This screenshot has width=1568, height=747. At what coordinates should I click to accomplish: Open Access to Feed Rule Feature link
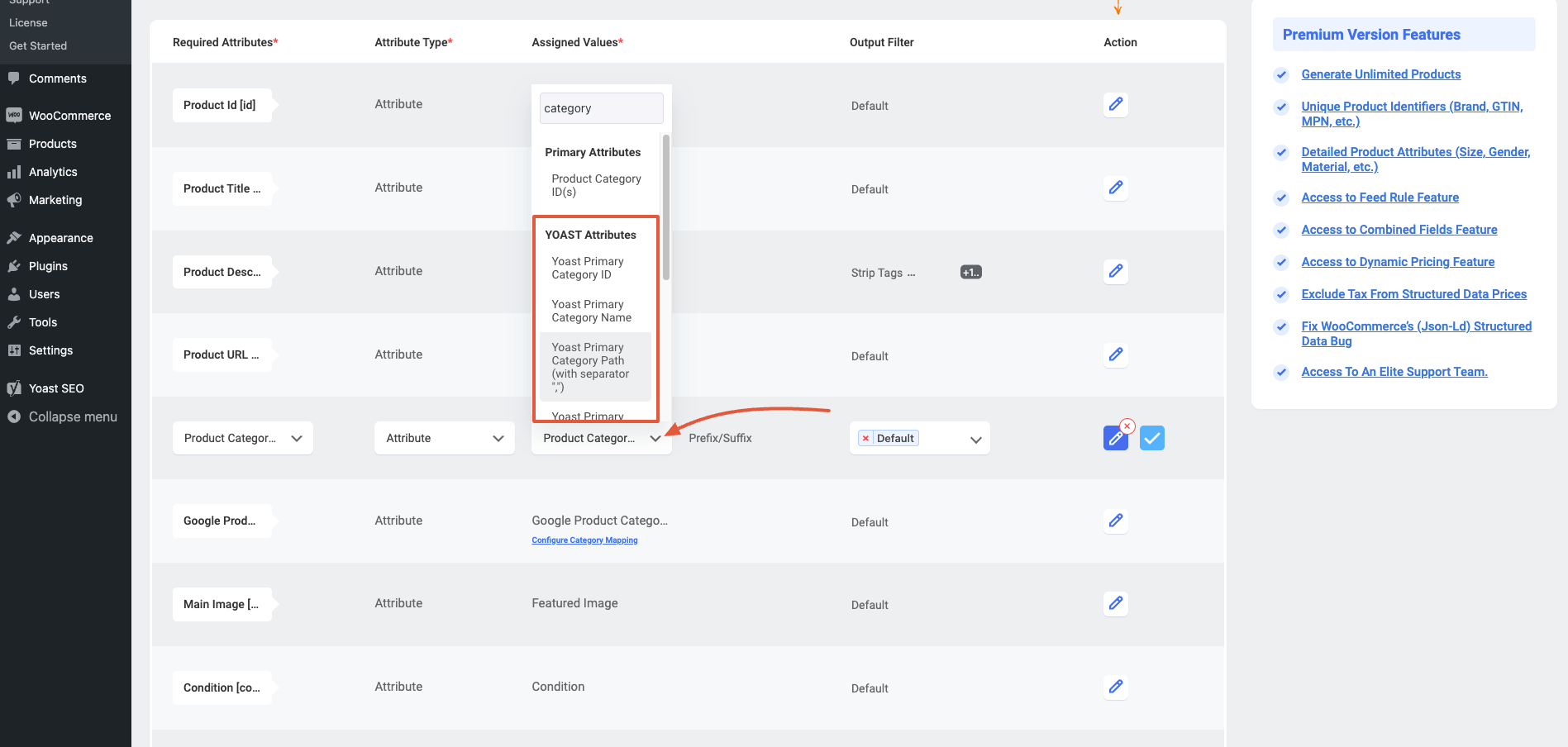point(1380,197)
